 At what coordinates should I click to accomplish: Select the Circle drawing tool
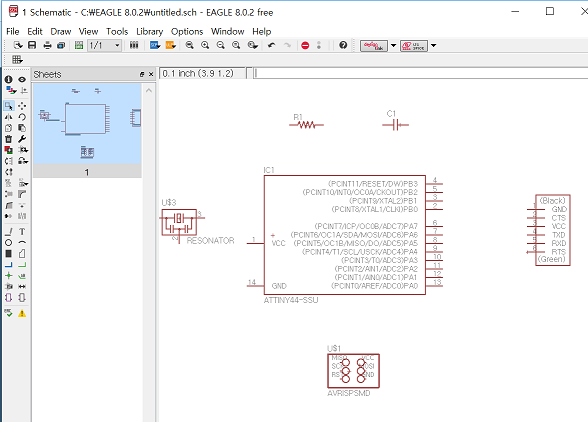coord(9,243)
